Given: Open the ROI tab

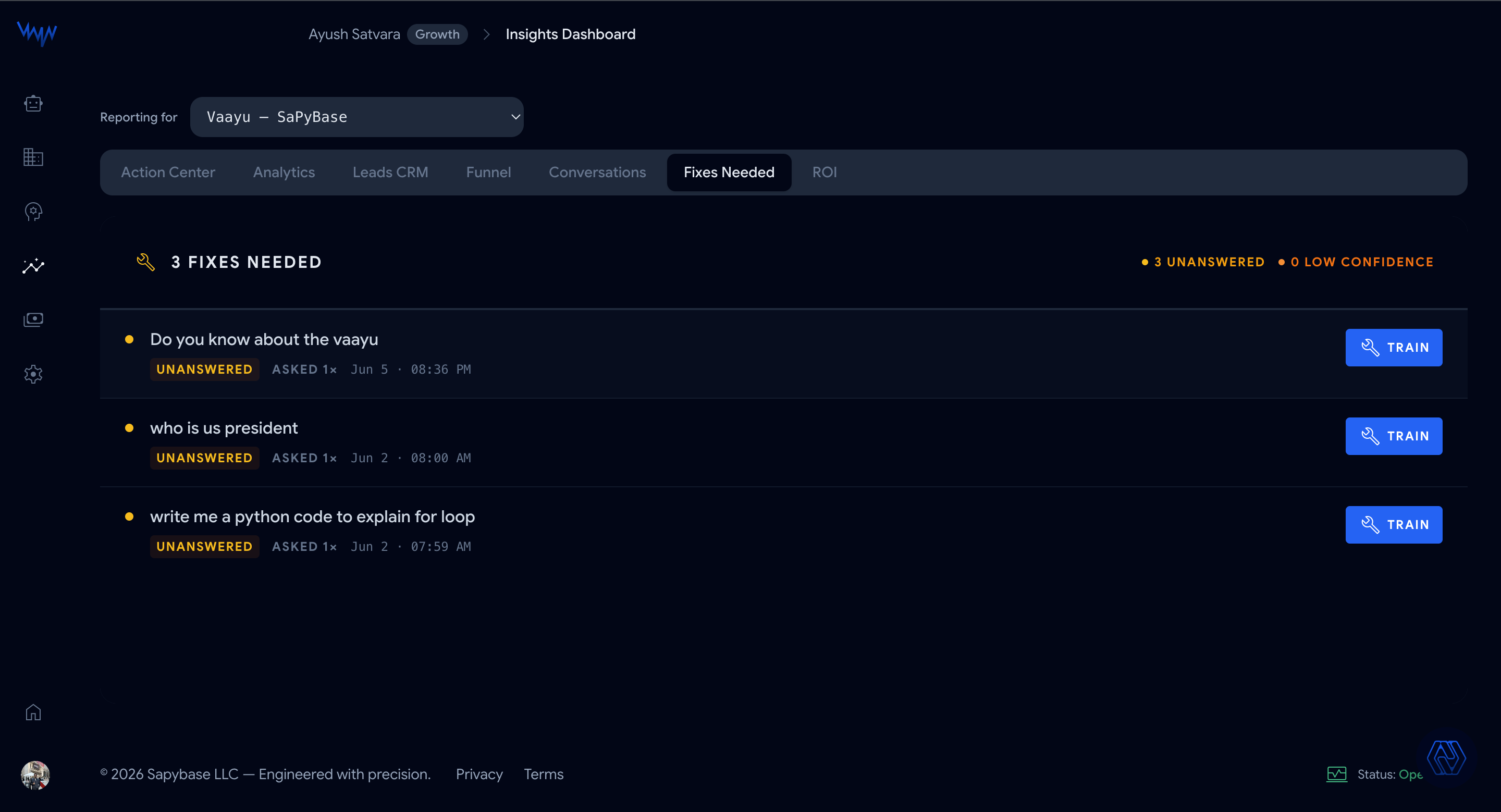Looking at the screenshot, I should click(825, 173).
